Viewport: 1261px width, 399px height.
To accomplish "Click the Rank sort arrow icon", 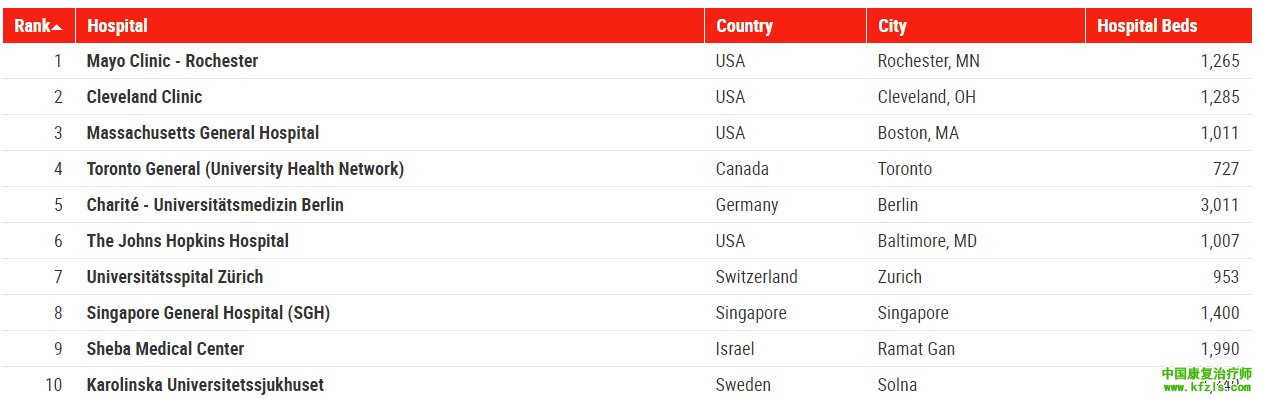I will point(57,27).
